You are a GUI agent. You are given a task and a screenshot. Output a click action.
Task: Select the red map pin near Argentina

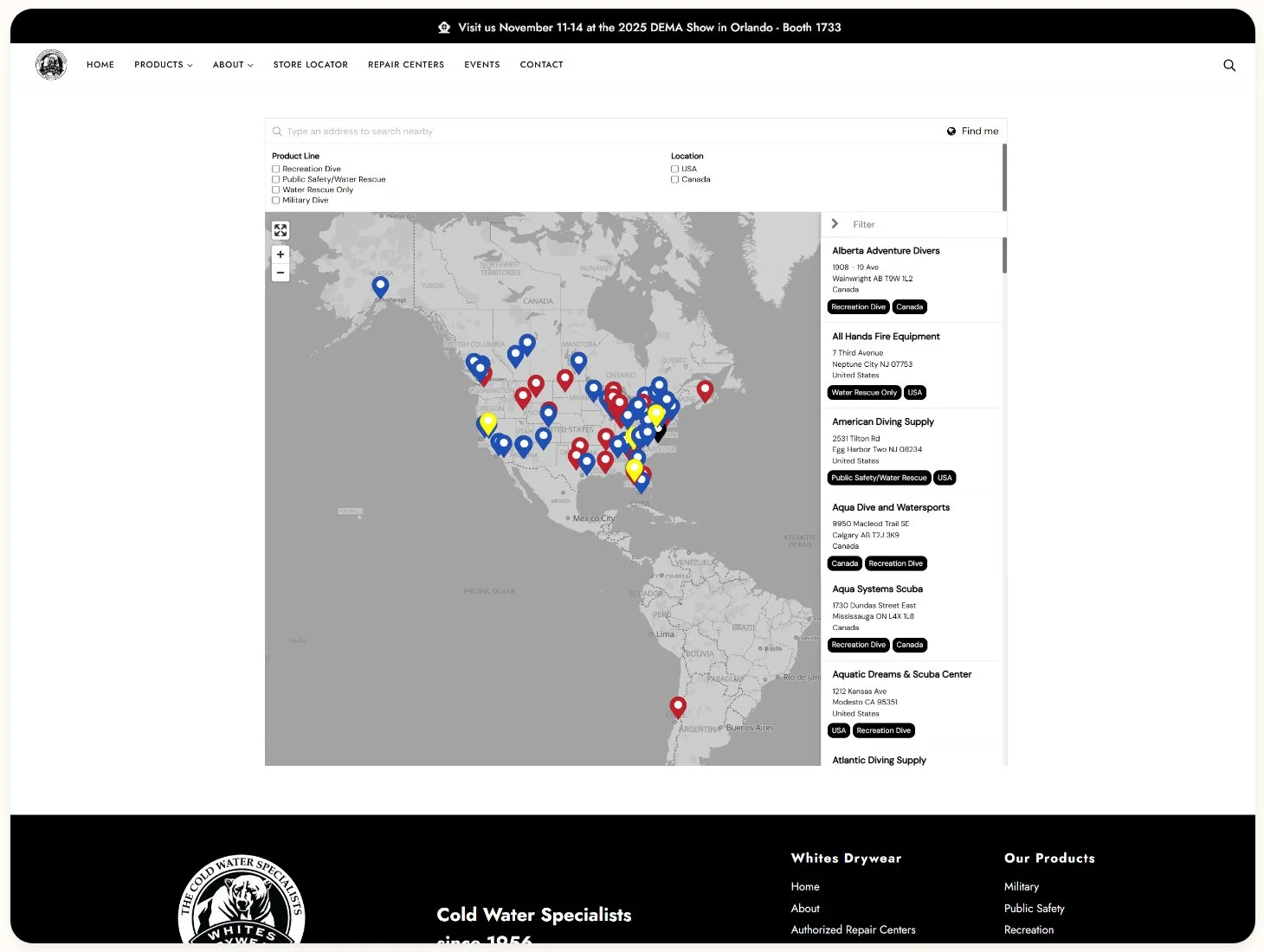[x=678, y=707]
